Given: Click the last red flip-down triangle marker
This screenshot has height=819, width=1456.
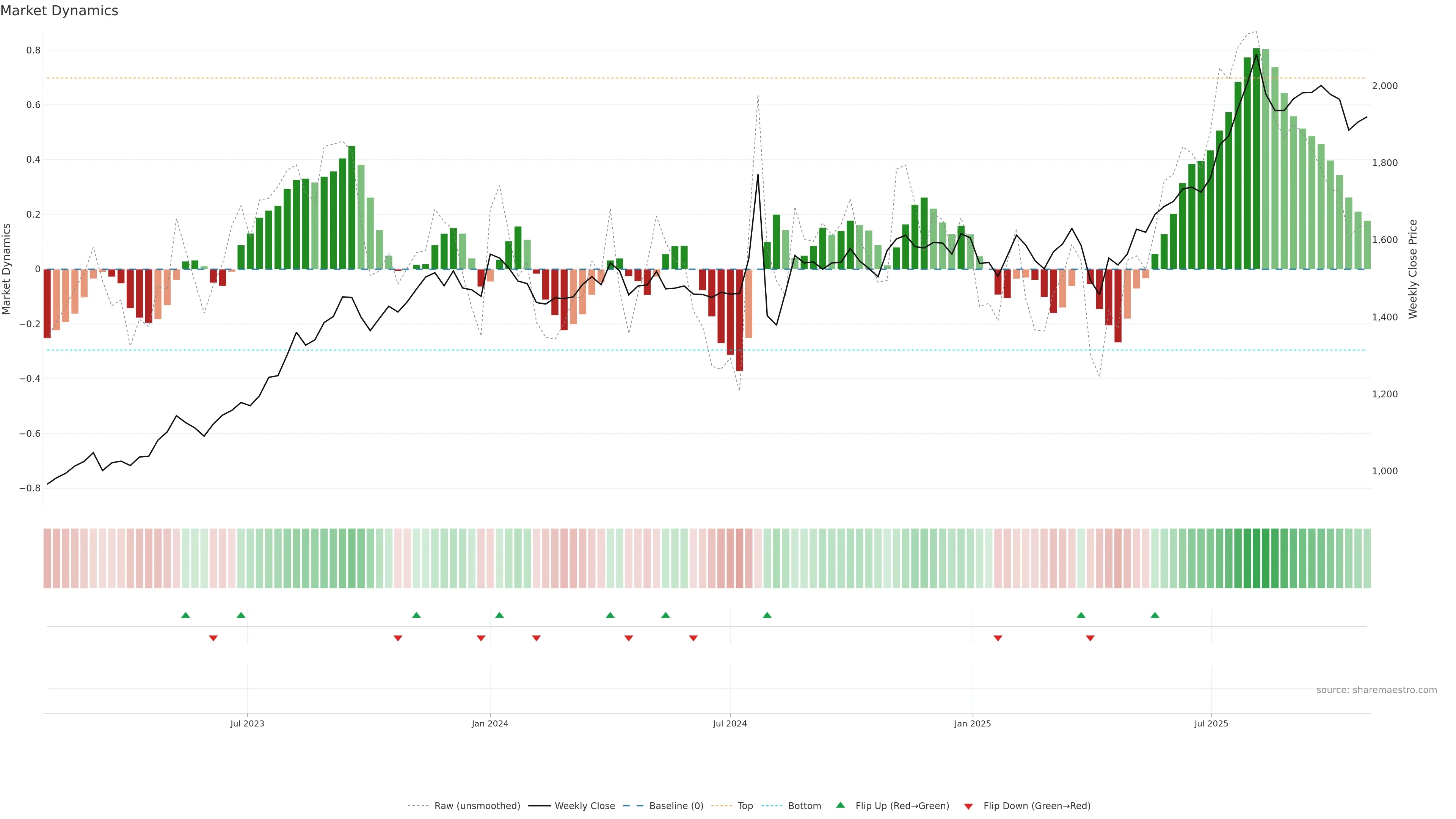Looking at the screenshot, I should (x=1090, y=638).
